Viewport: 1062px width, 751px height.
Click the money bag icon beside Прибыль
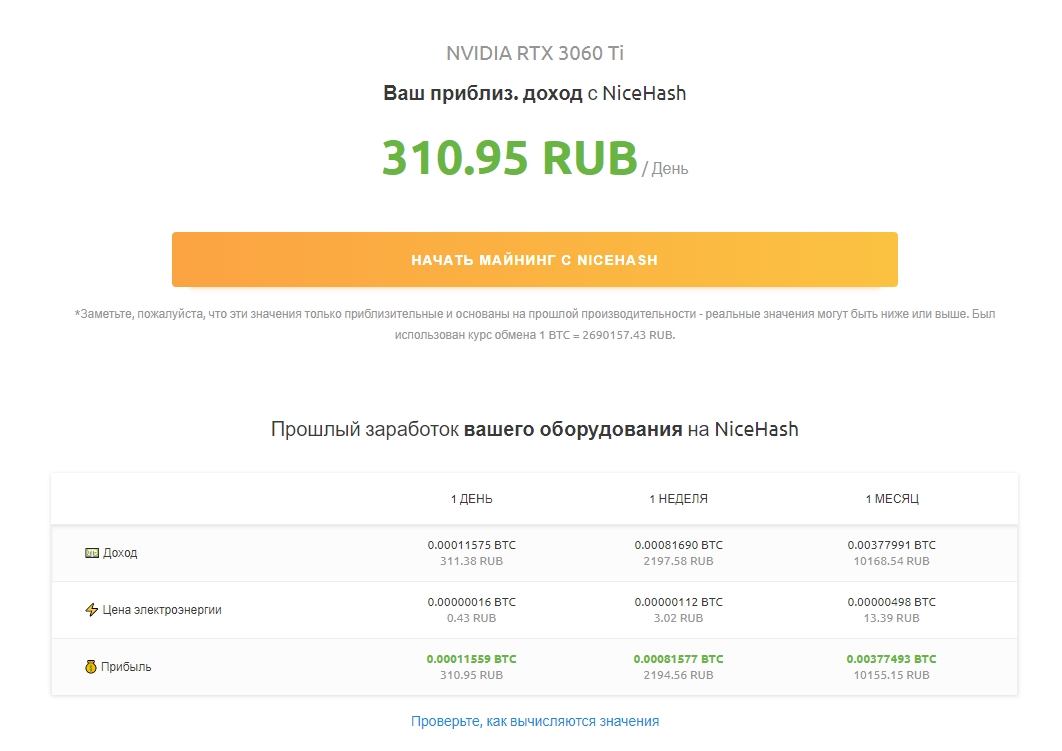click(91, 667)
